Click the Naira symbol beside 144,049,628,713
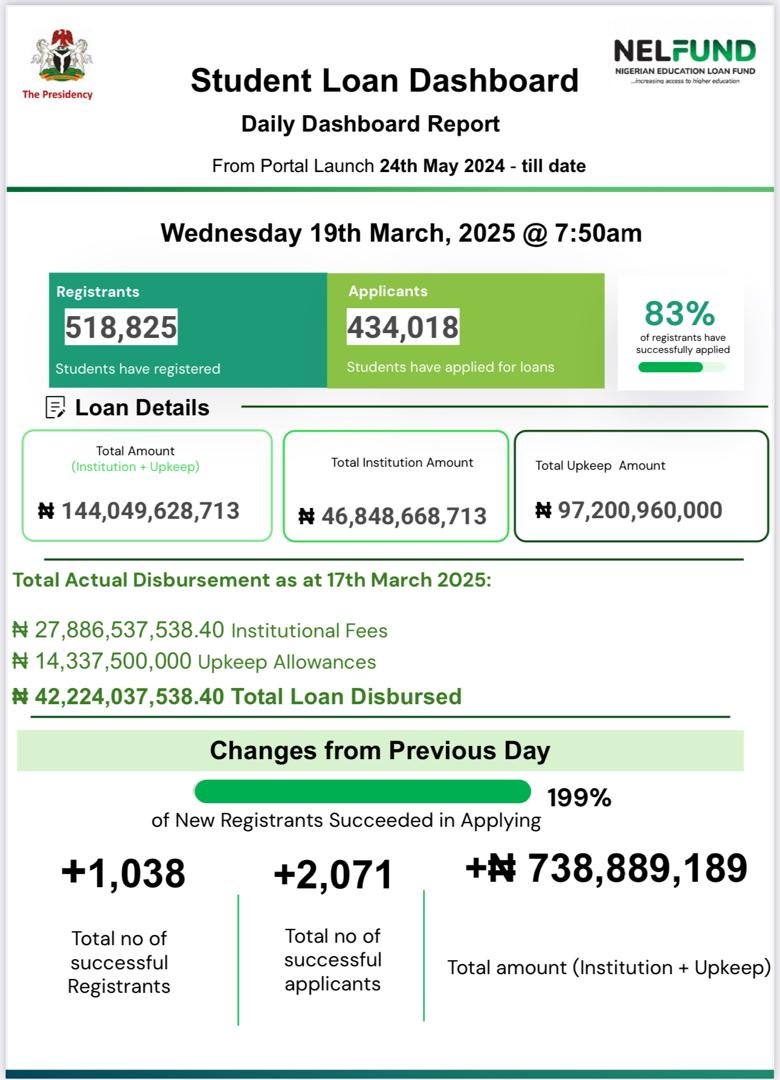This screenshot has height=1080, width=780. 46,511
